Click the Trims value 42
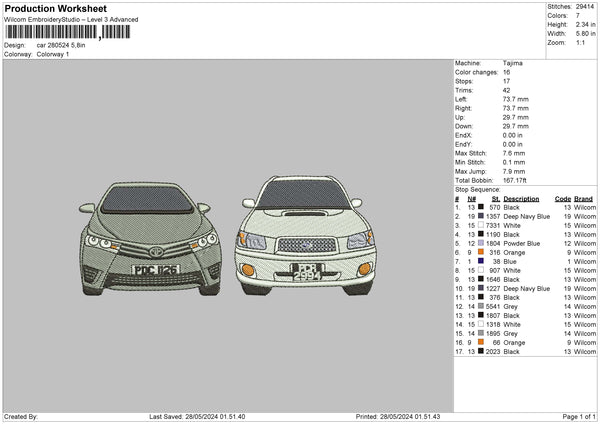The image size is (600, 424). coord(506,90)
